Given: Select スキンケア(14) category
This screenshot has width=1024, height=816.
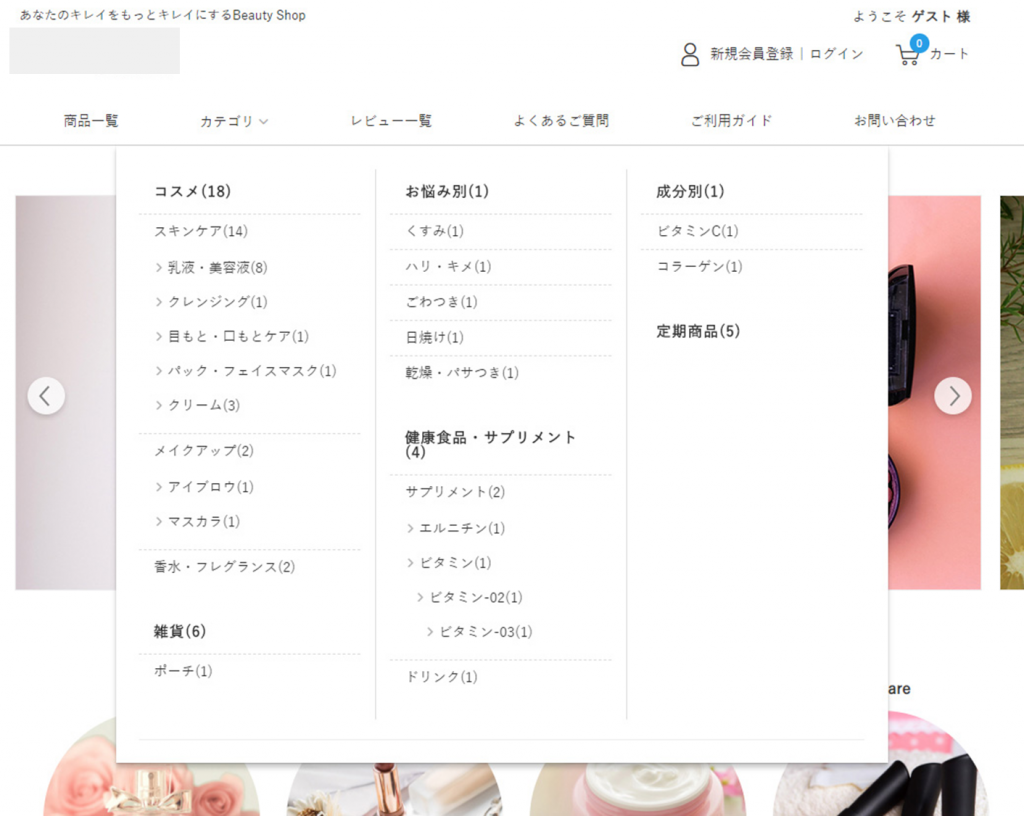Looking at the screenshot, I should point(200,231).
